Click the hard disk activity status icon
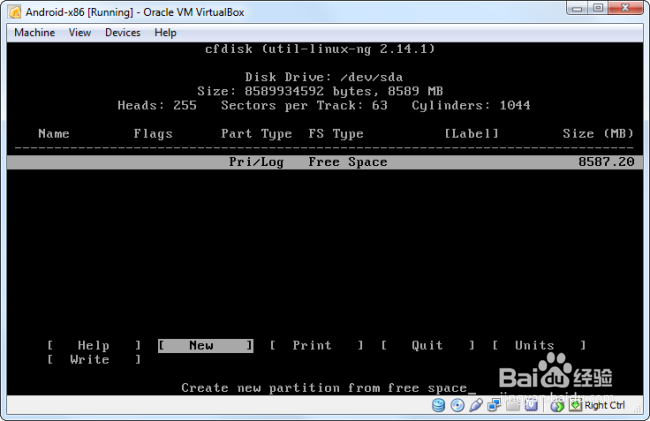The image size is (650, 421). click(x=438, y=405)
